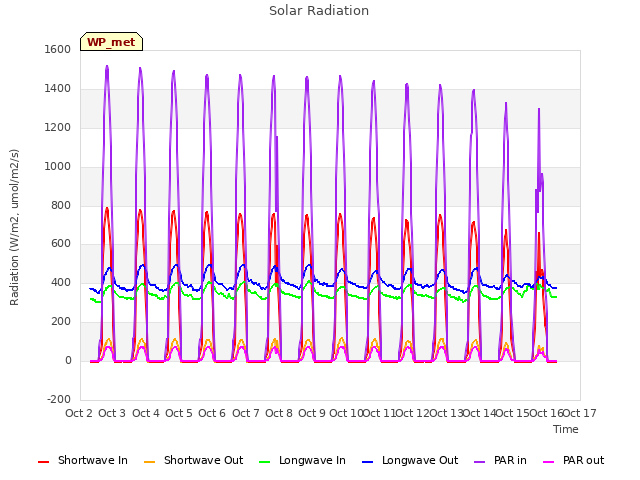
Task: Click the Oct 4 x-axis label
Action: pos(146,413)
